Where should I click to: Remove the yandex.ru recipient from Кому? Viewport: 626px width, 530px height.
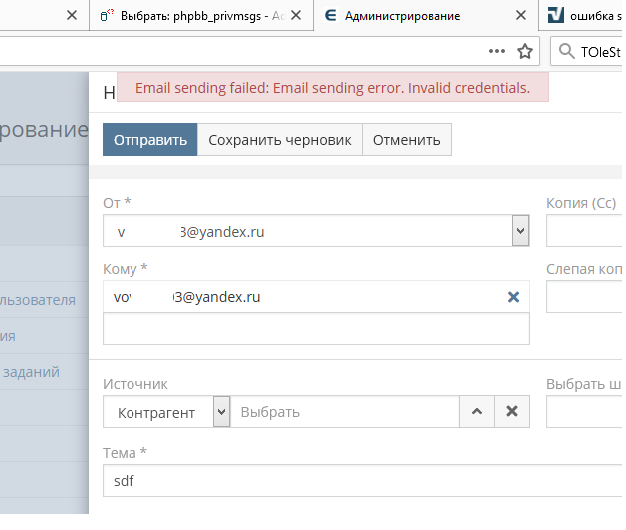(513, 297)
